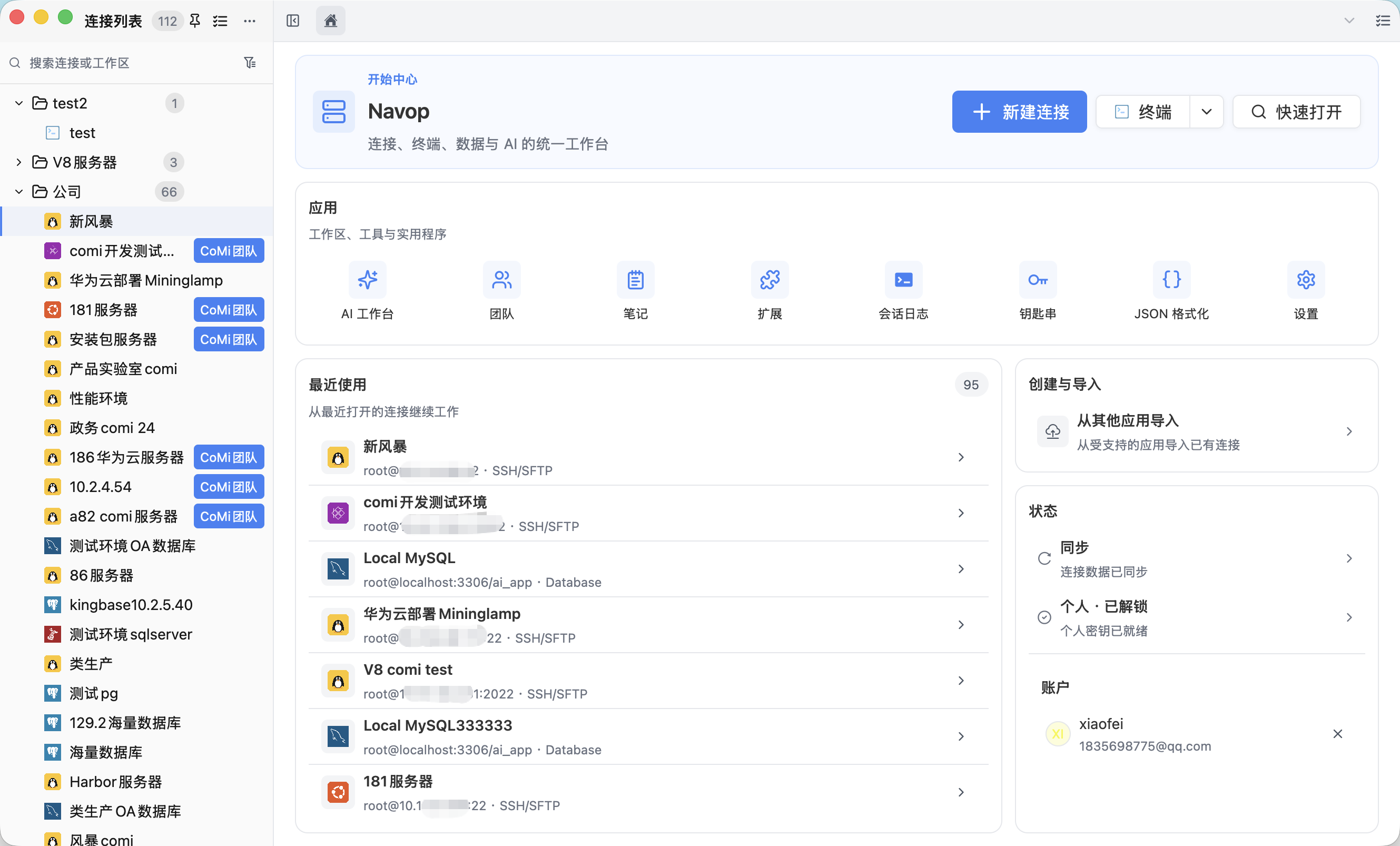This screenshot has height=846, width=1400.
Task: Open the three-dots more menu in the sidebar header
Action: tap(250, 21)
